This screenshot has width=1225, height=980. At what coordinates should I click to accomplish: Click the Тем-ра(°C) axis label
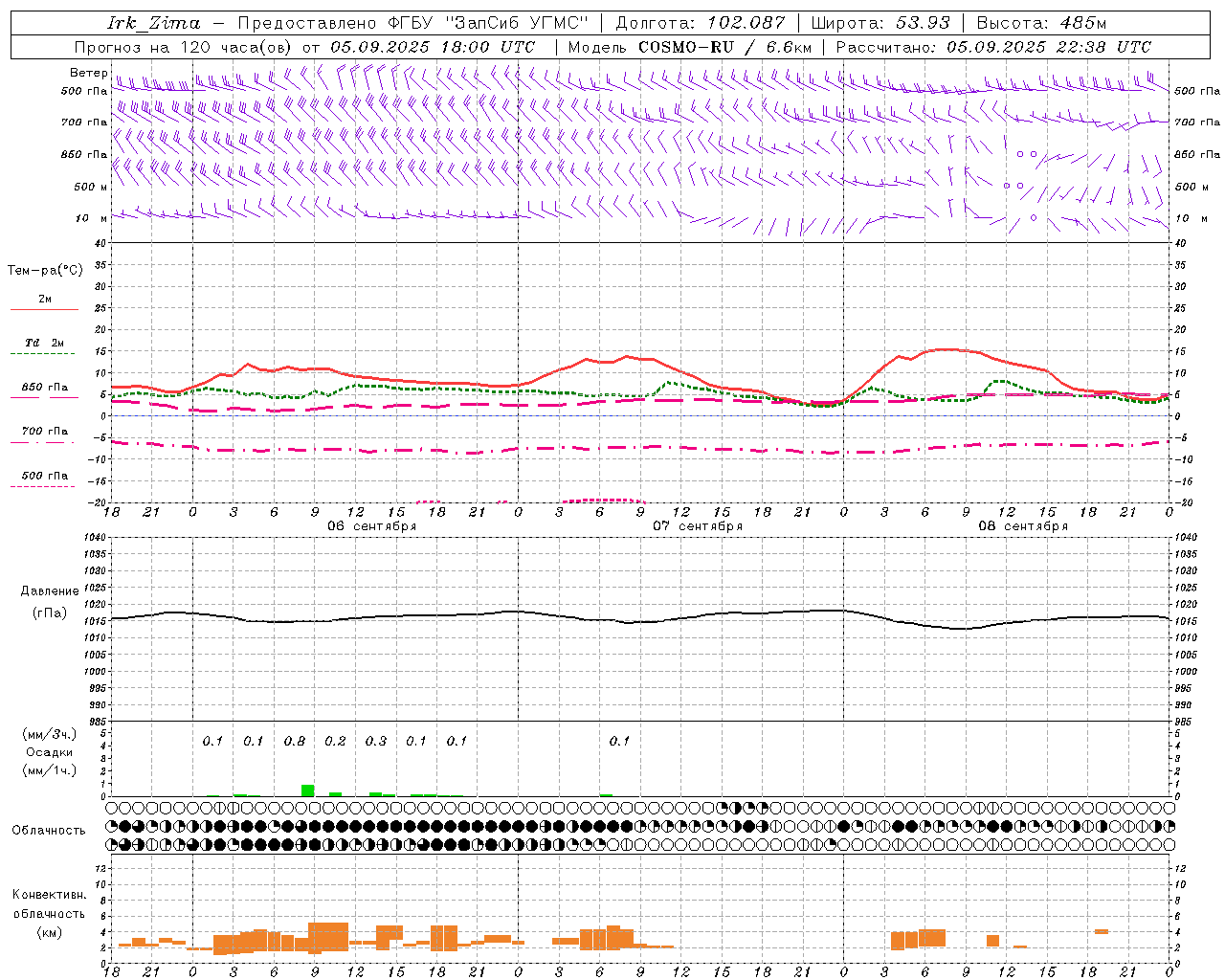[45, 271]
